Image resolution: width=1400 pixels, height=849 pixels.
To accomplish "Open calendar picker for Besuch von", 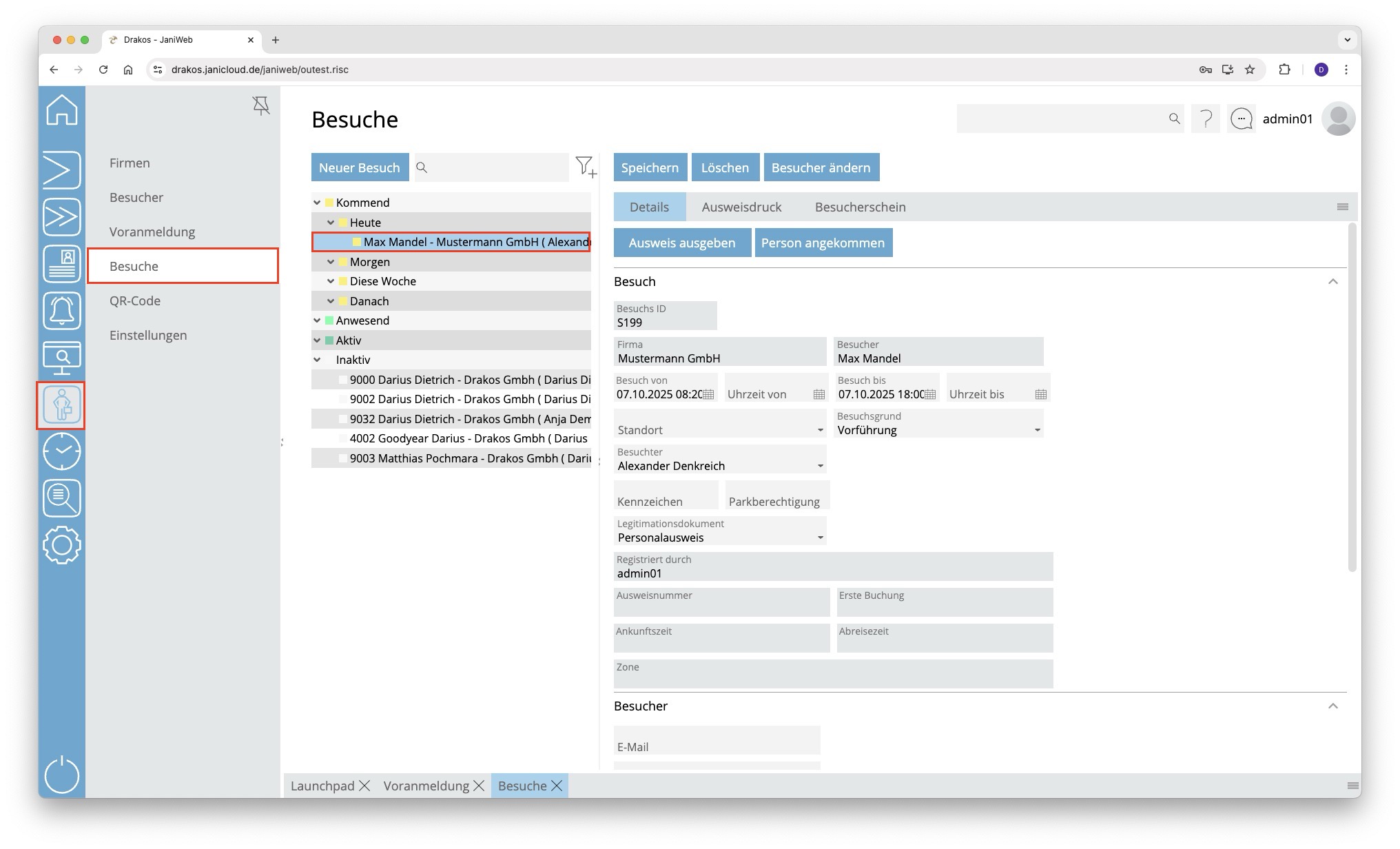I will point(708,395).
